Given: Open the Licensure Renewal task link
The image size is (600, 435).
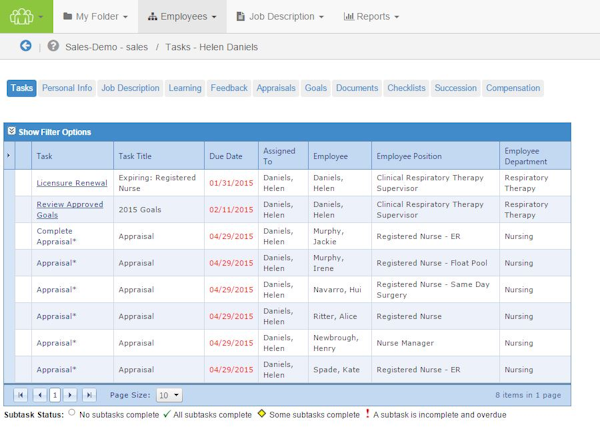Looking at the screenshot, I should click(72, 183).
